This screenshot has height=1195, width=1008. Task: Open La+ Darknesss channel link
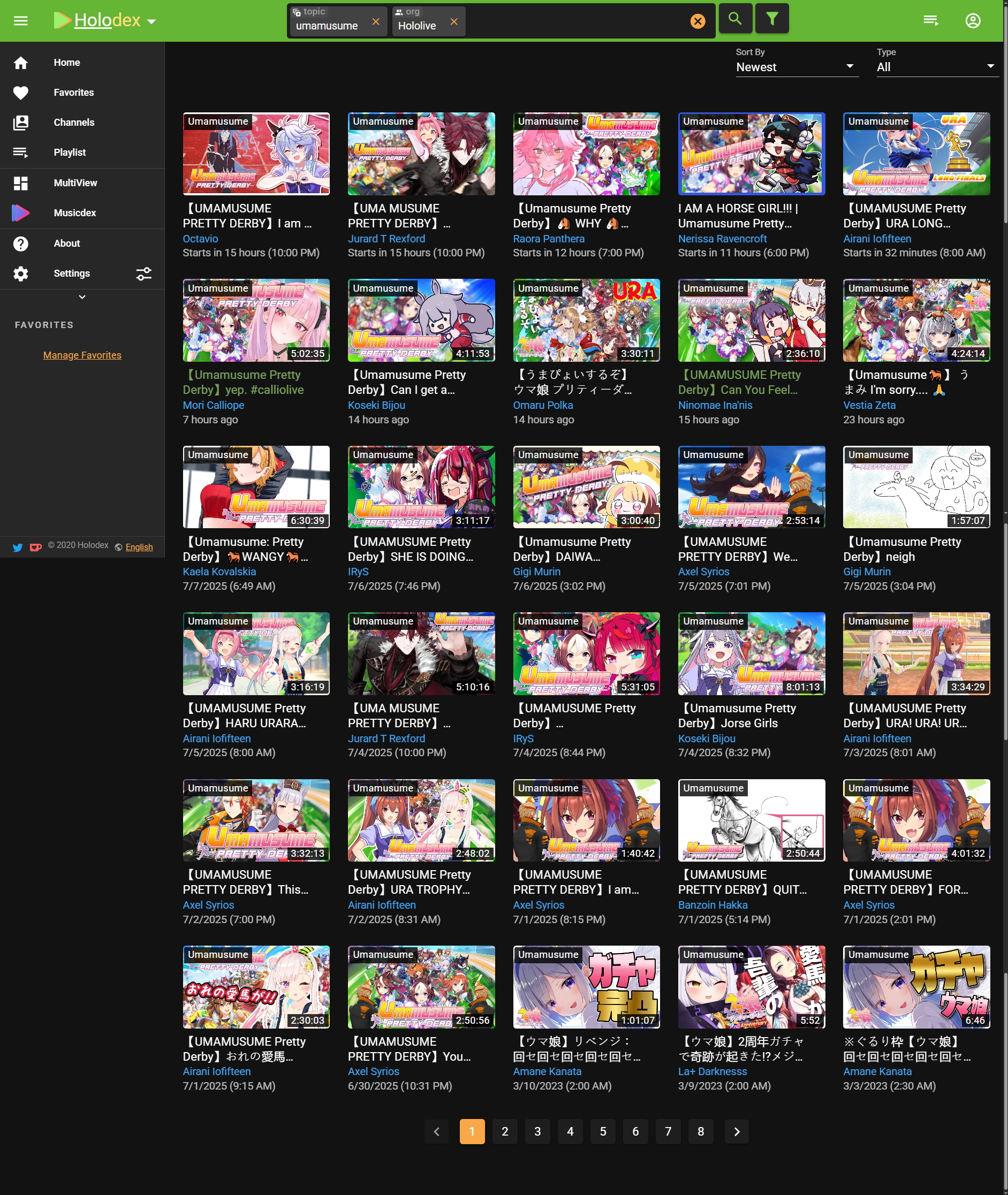713,1071
